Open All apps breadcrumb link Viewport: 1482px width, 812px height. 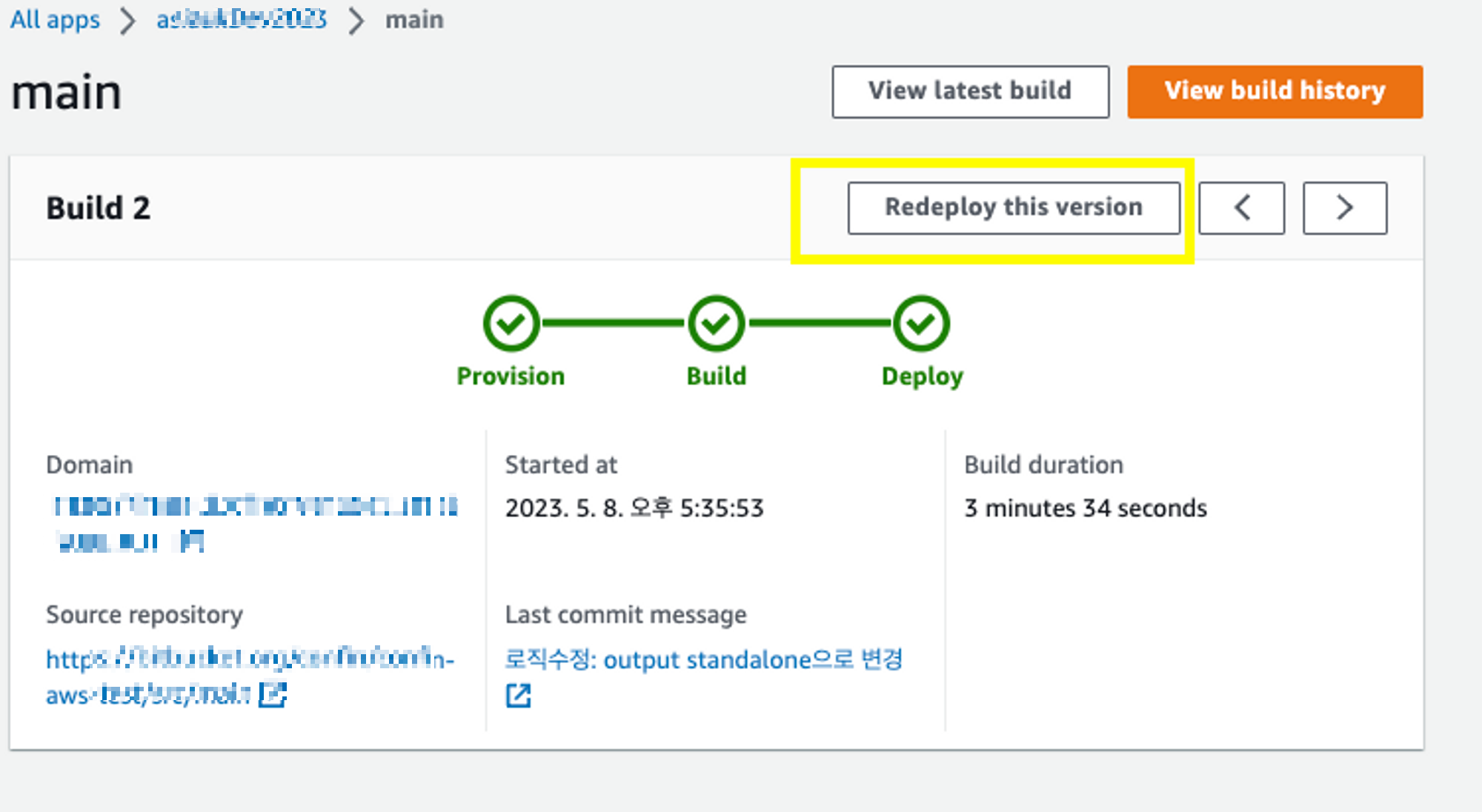[x=55, y=20]
